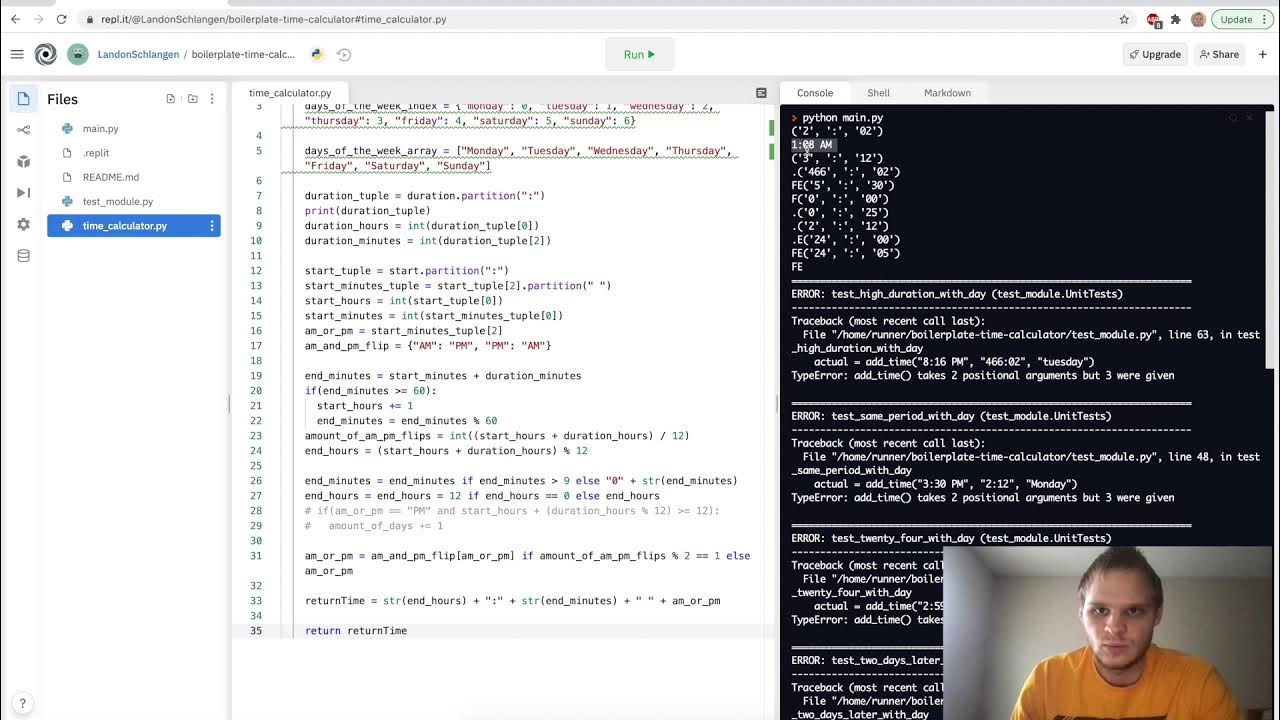Open the ABP extension icon
Screen dimensions: 1280x720
pos(1153,19)
